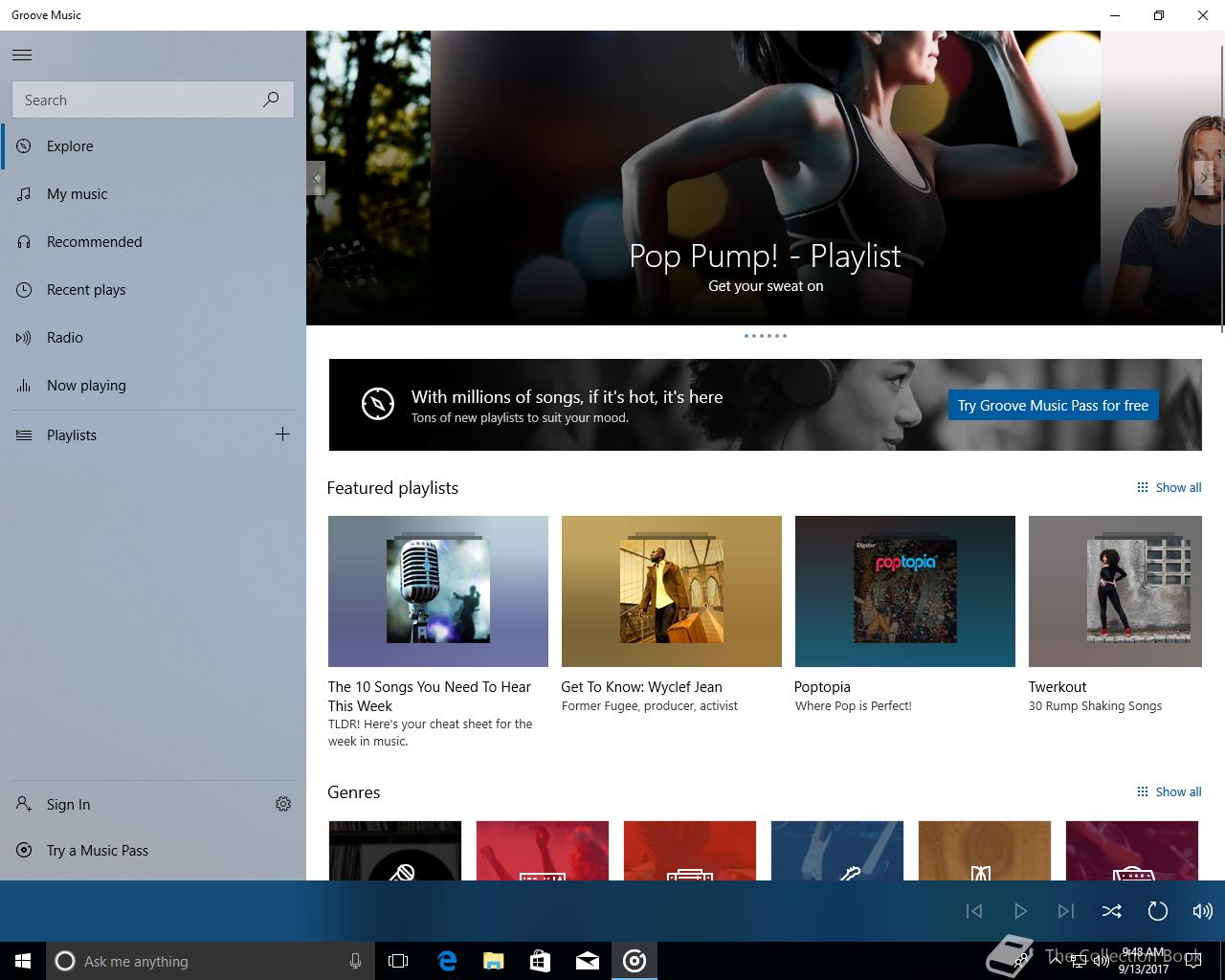Image resolution: width=1225 pixels, height=980 pixels.
Task: Click the search magnifier icon
Action: click(272, 100)
